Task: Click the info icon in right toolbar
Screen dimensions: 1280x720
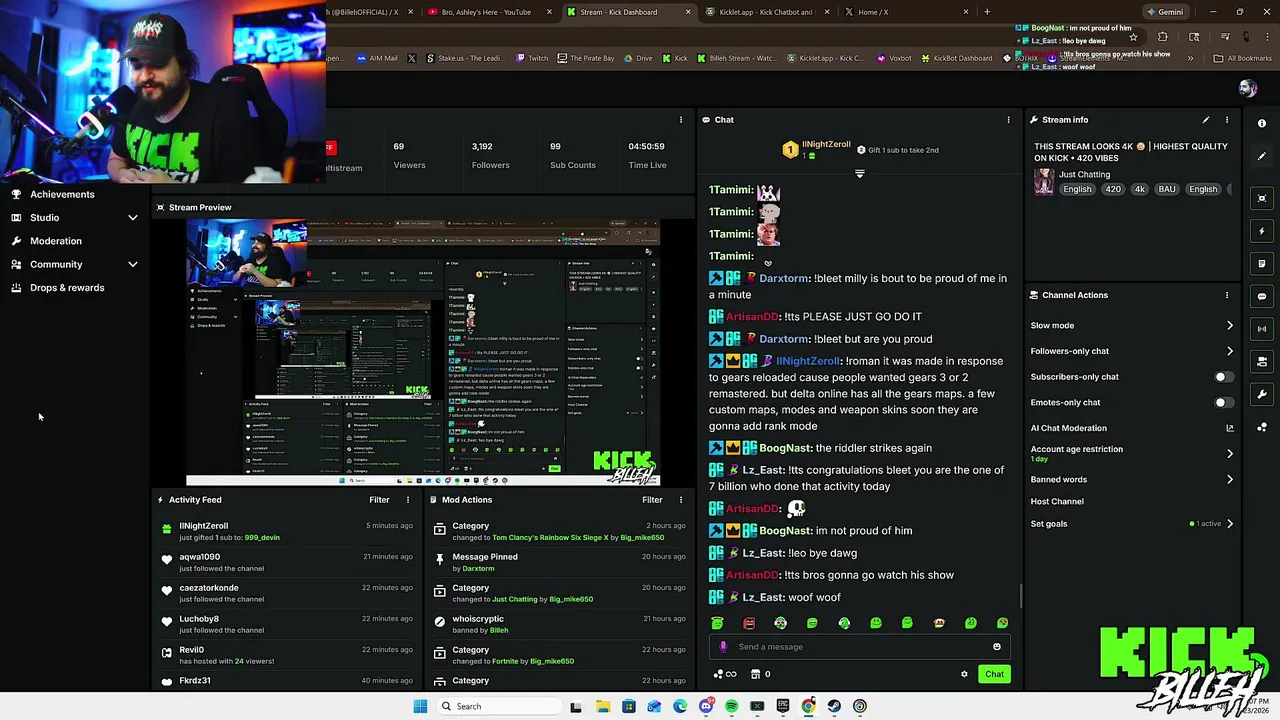Action: point(1262,123)
